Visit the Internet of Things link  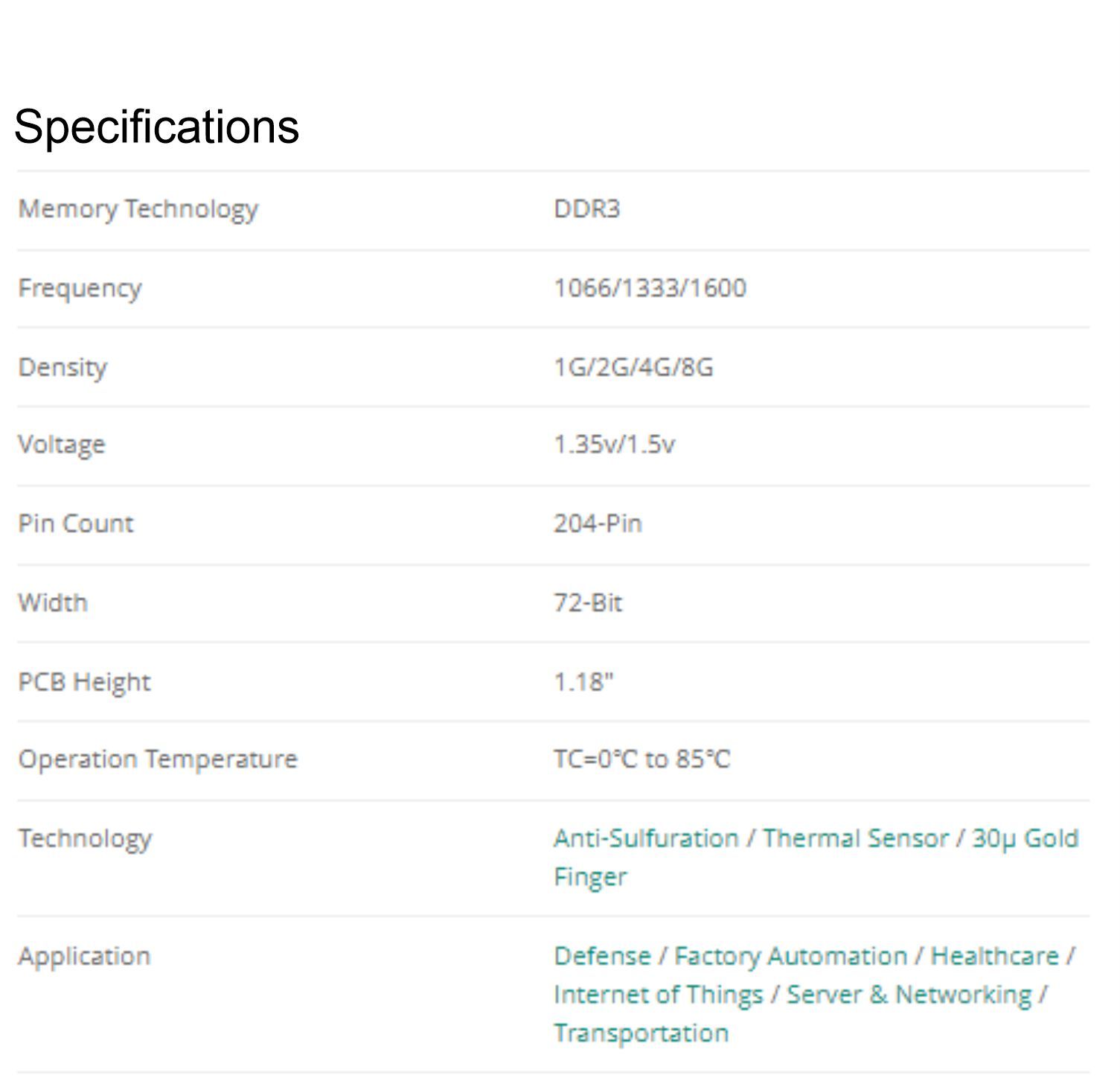[x=659, y=995]
